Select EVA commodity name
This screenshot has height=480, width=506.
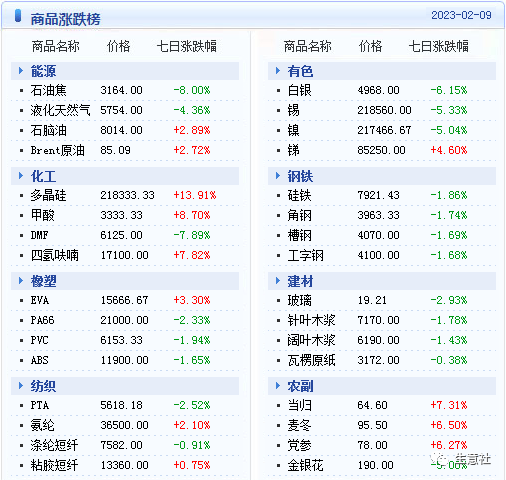(x=40, y=300)
